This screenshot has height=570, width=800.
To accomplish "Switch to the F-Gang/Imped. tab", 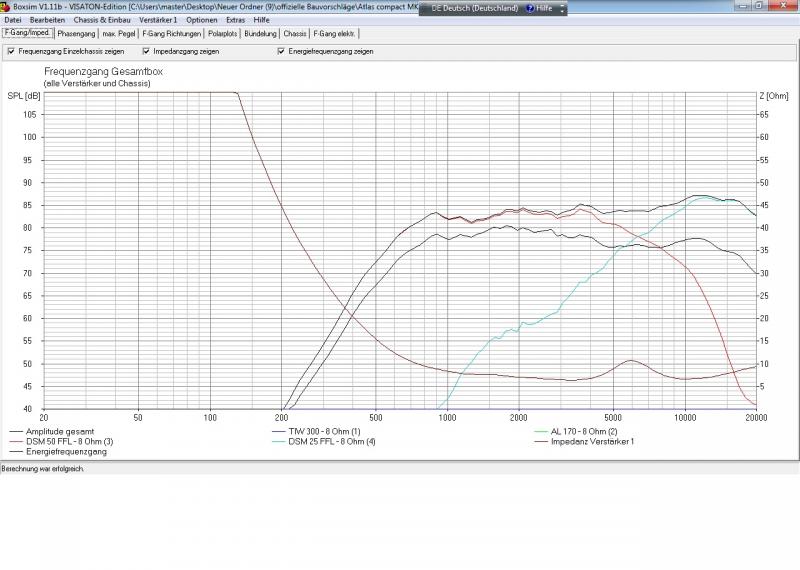I will 28,33.
